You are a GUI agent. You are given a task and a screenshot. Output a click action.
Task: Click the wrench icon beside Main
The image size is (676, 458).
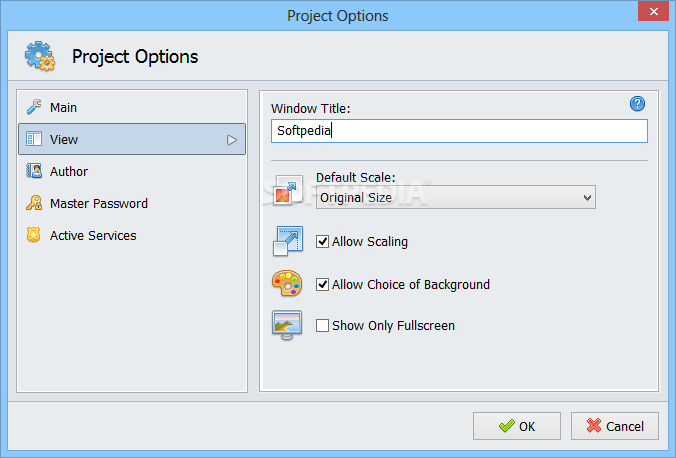(34, 107)
